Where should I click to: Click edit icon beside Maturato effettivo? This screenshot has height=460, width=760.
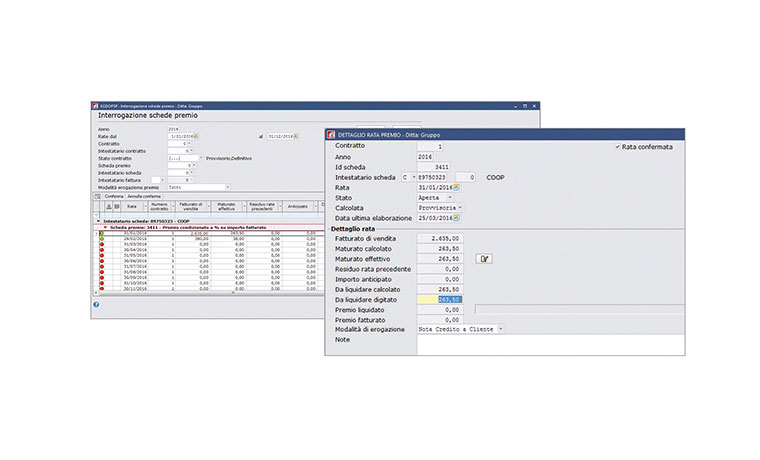(485, 258)
